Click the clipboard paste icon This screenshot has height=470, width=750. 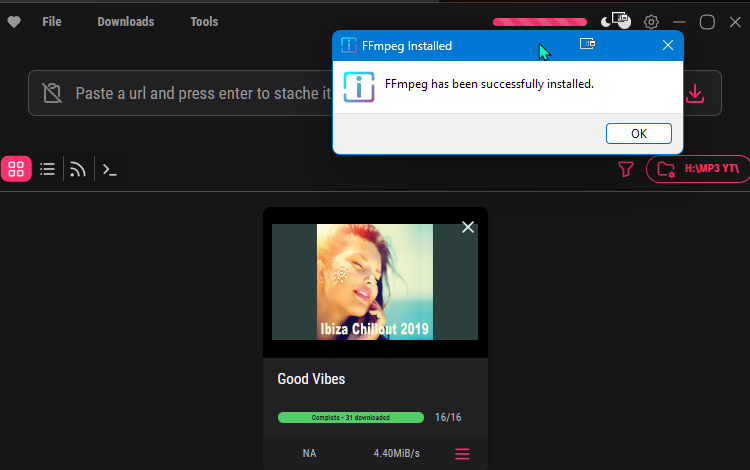click(52, 93)
